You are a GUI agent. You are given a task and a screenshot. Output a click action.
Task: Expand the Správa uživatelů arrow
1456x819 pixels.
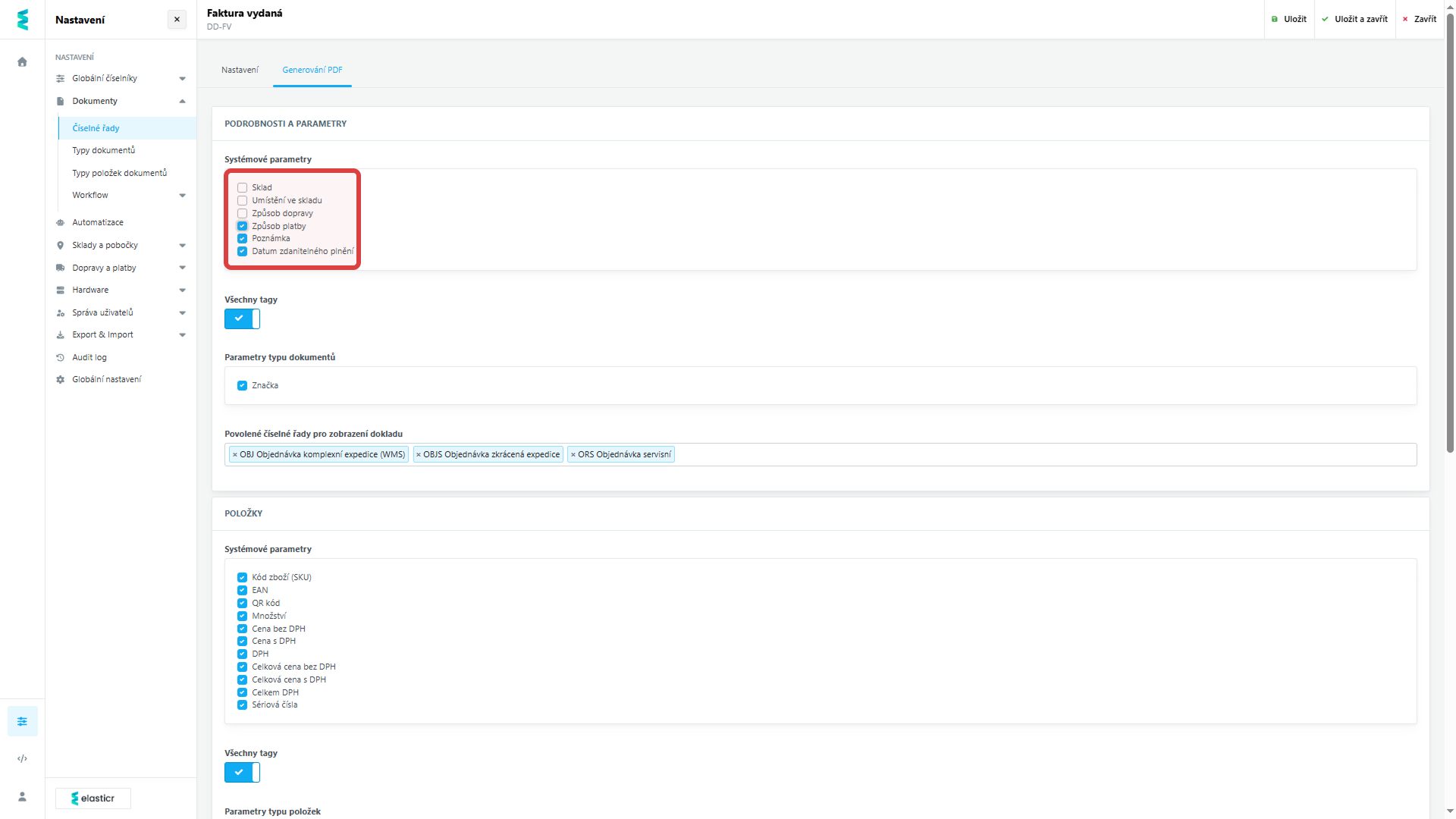[x=182, y=313]
